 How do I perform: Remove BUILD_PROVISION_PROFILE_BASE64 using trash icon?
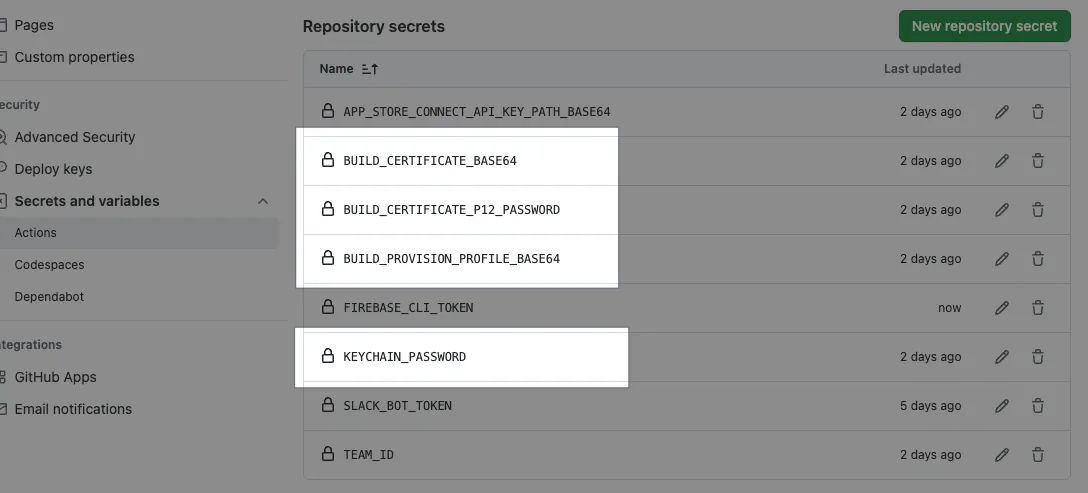(x=1038, y=259)
